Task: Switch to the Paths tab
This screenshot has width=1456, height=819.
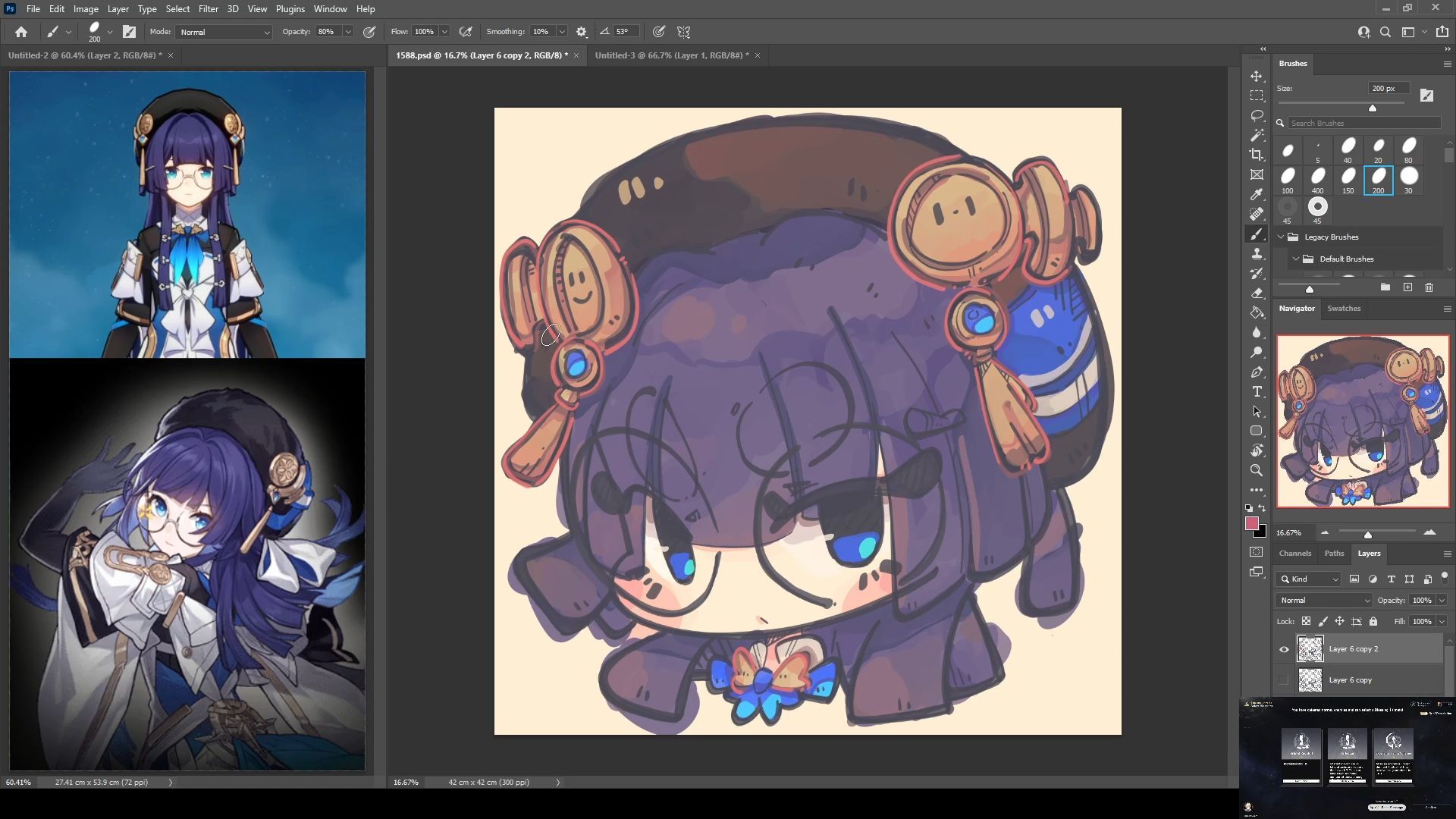Action: 1334,554
